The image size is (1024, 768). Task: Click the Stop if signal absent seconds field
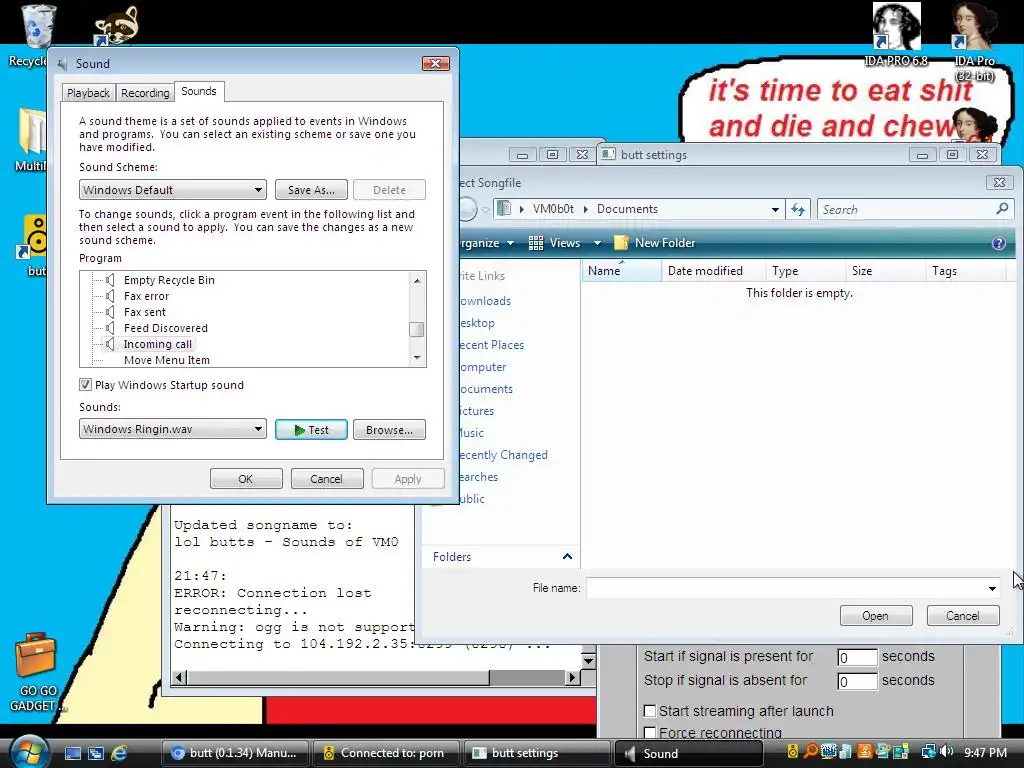(857, 681)
